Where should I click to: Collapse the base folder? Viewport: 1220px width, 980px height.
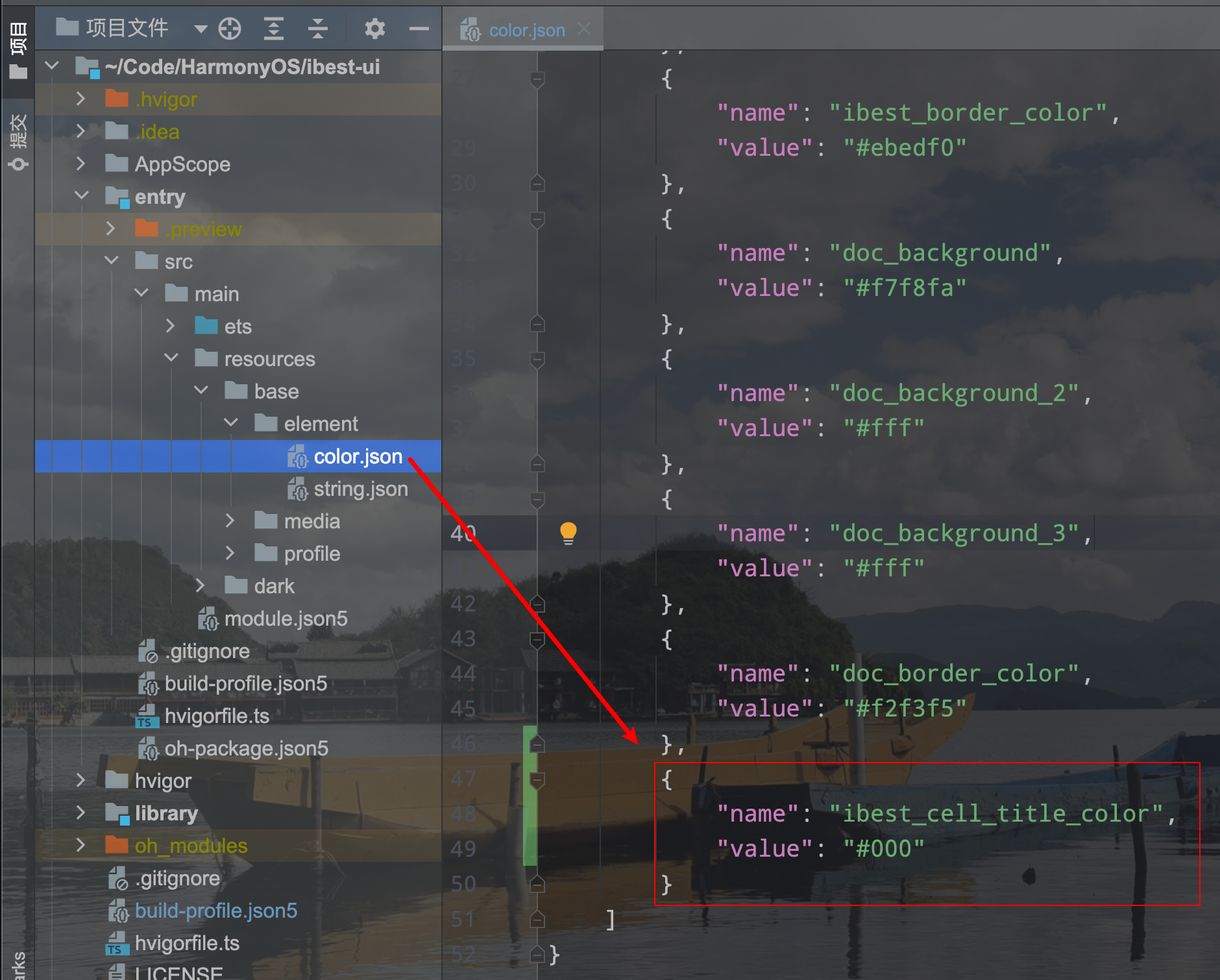(201, 391)
